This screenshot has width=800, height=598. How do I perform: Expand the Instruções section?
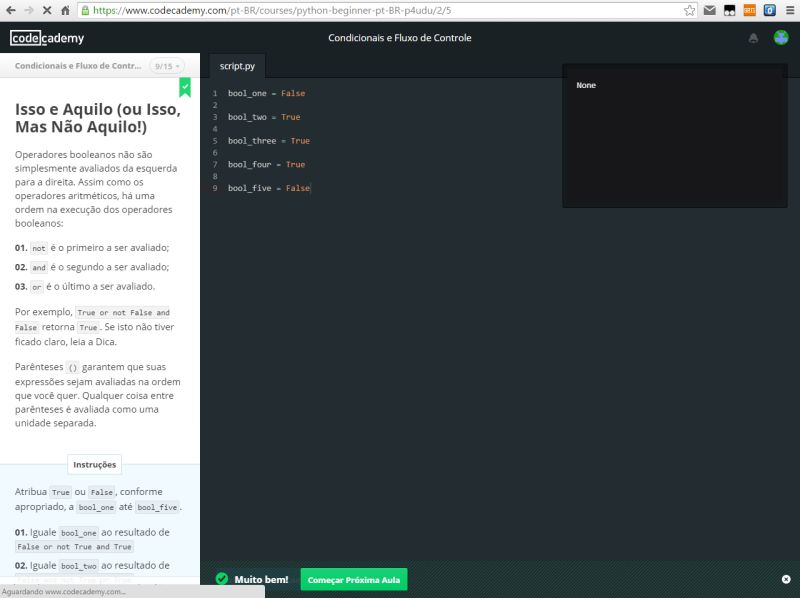pyautogui.click(x=95, y=464)
